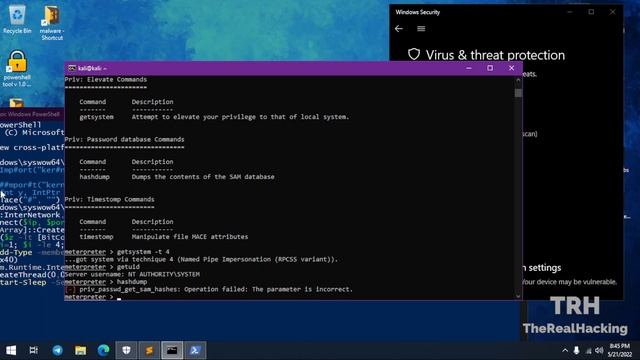Open Task View in the taskbar
The height and width of the screenshot is (360, 640).
click(34, 350)
